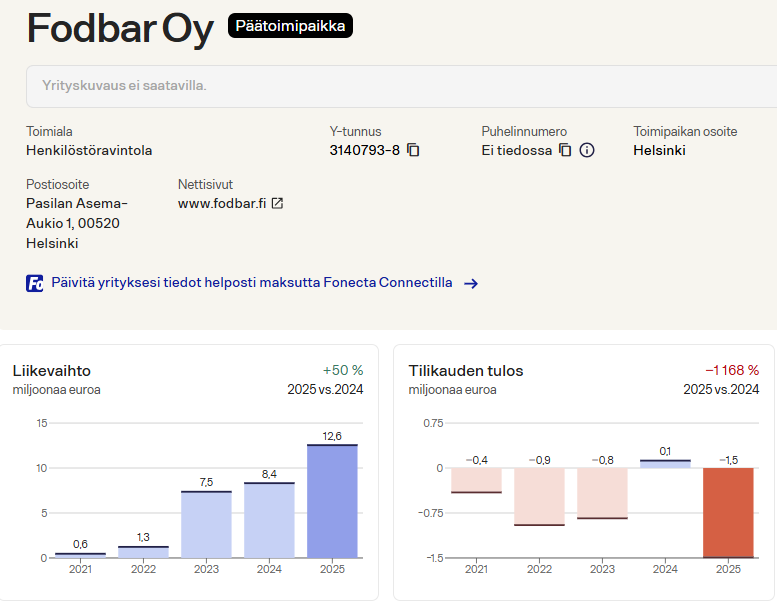
Task: Click the Puhelinnumero label
Action: 524,131
